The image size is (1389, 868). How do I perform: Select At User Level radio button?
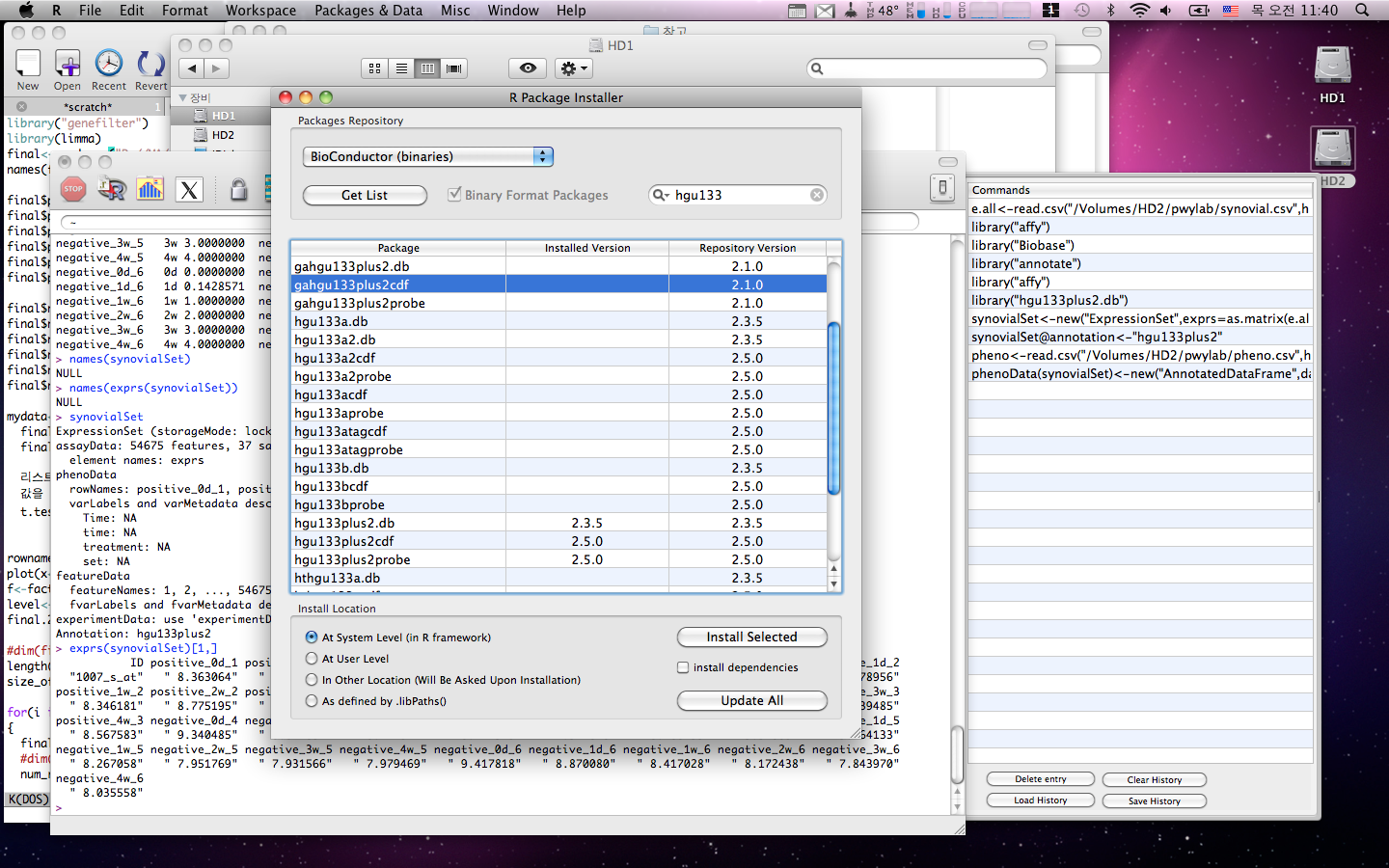(x=312, y=659)
